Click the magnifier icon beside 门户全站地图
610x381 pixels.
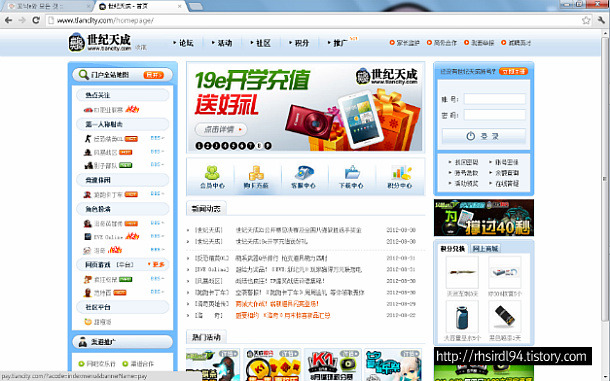pyautogui.click(x=83, y=74)
